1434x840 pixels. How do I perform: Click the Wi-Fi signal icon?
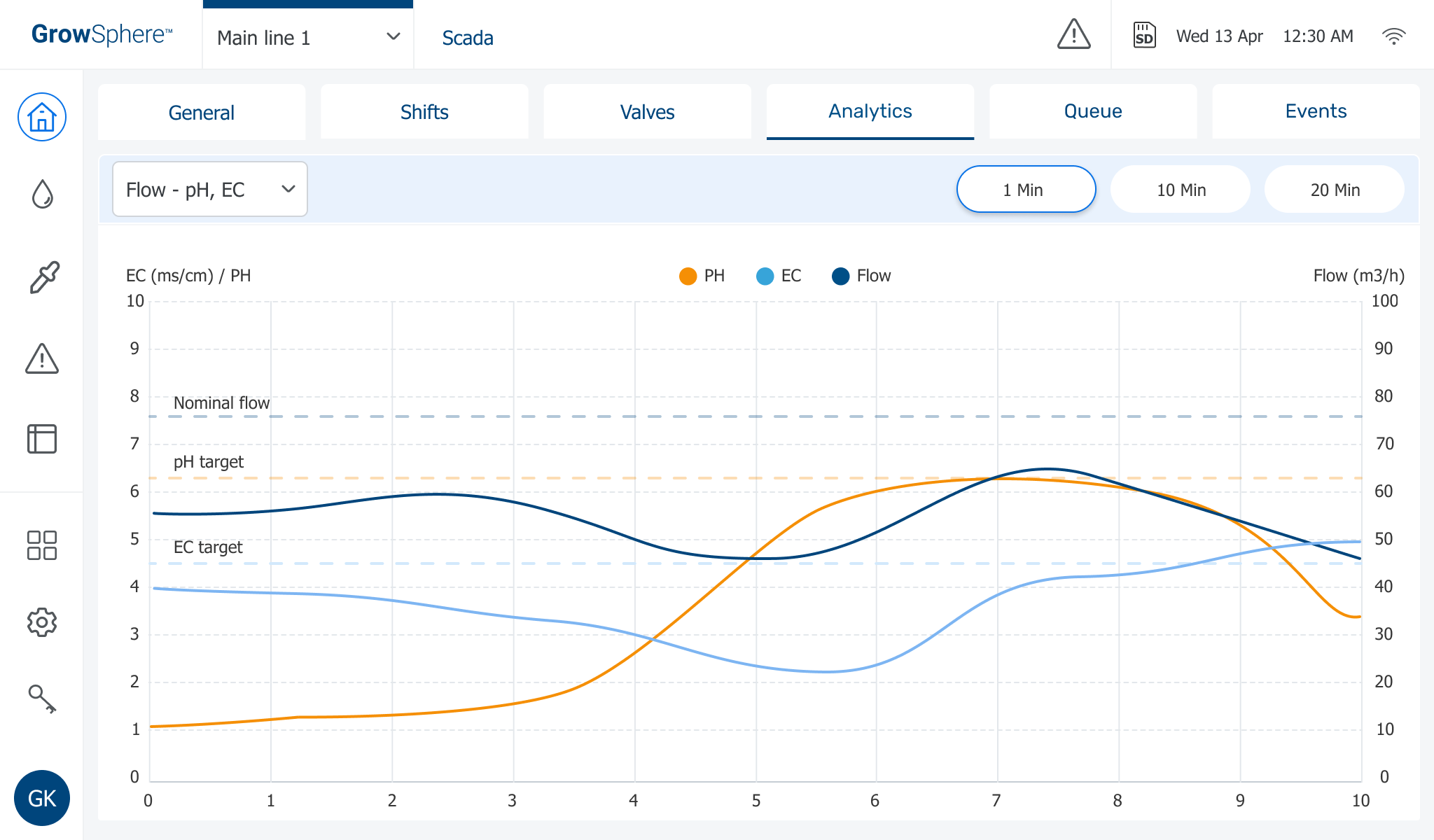[x=1394, y=36]
